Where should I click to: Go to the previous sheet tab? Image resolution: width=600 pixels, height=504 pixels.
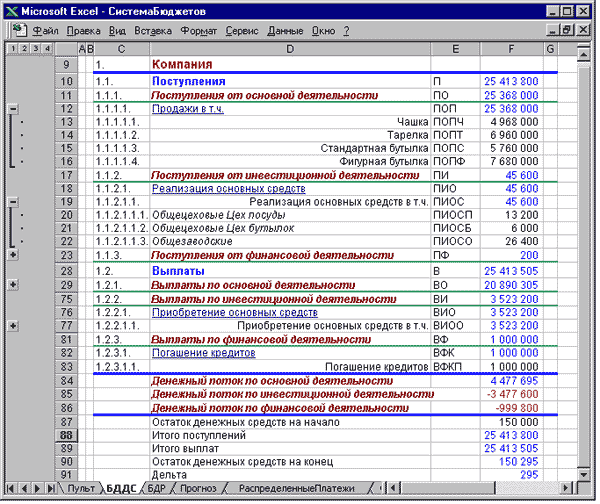click(24, 488)
